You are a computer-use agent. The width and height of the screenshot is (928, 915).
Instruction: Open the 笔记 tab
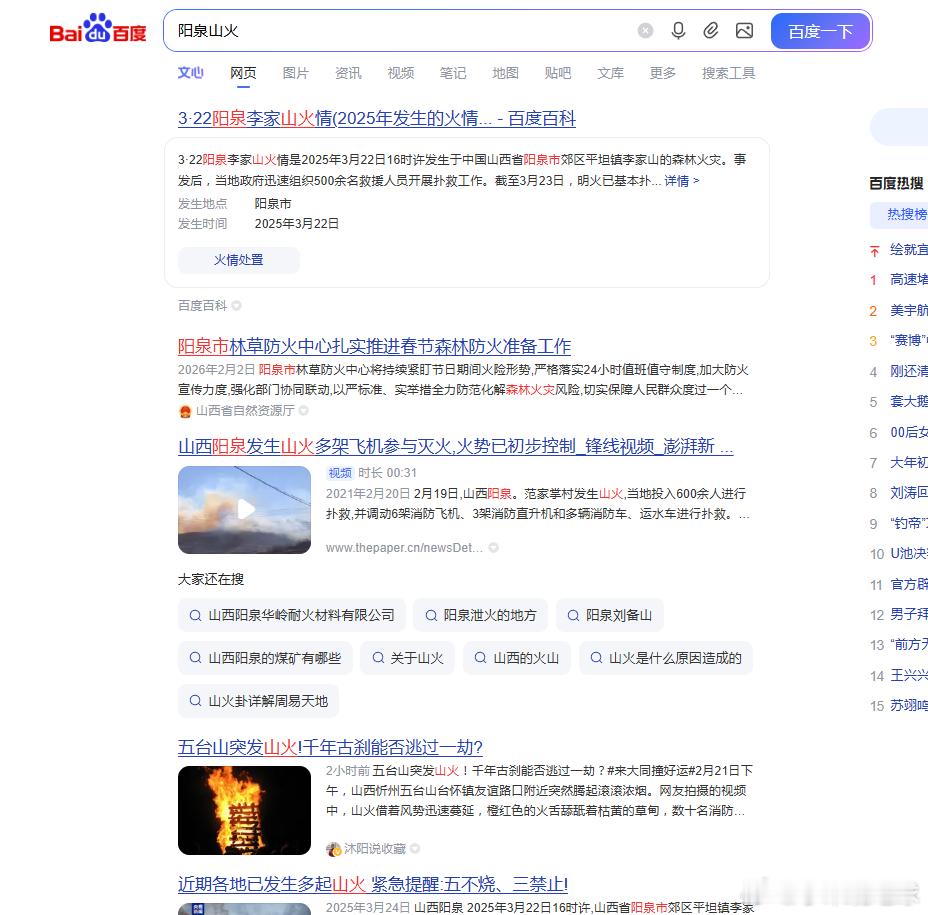(453, 73)
